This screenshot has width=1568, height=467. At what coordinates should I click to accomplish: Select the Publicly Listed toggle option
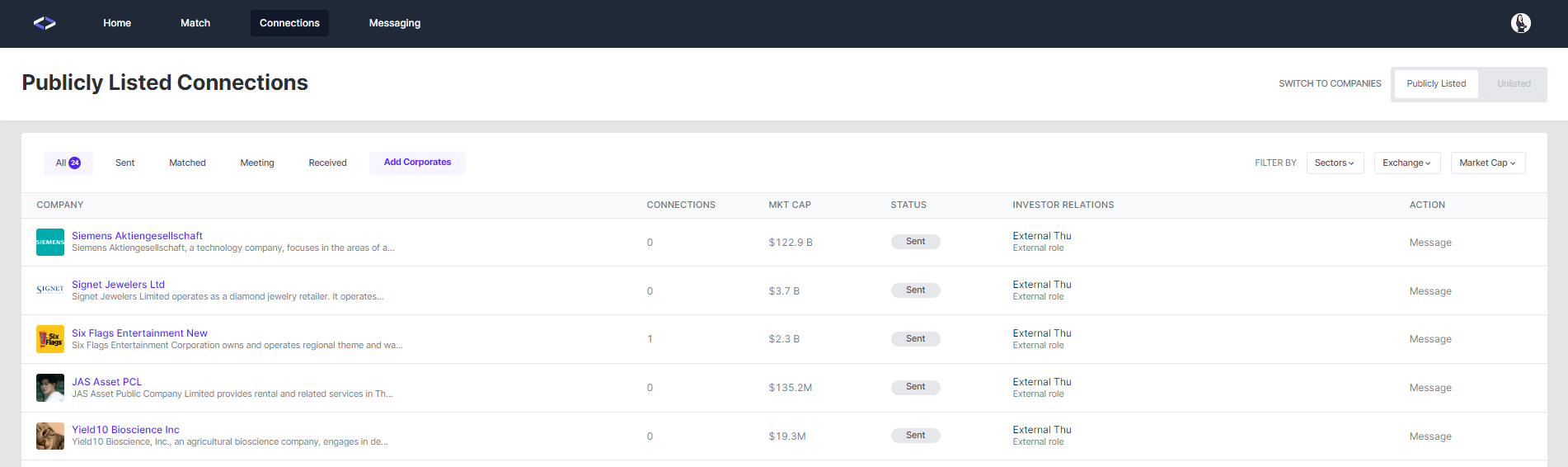(1436, 83)
